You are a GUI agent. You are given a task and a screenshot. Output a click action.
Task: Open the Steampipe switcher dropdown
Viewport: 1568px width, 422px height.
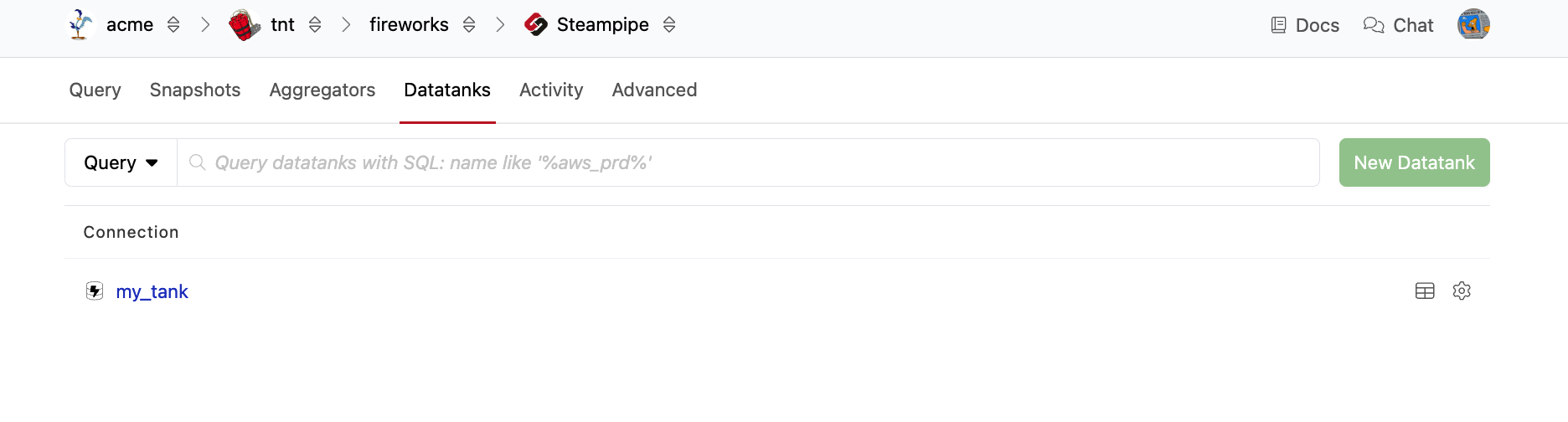point(669,24)
